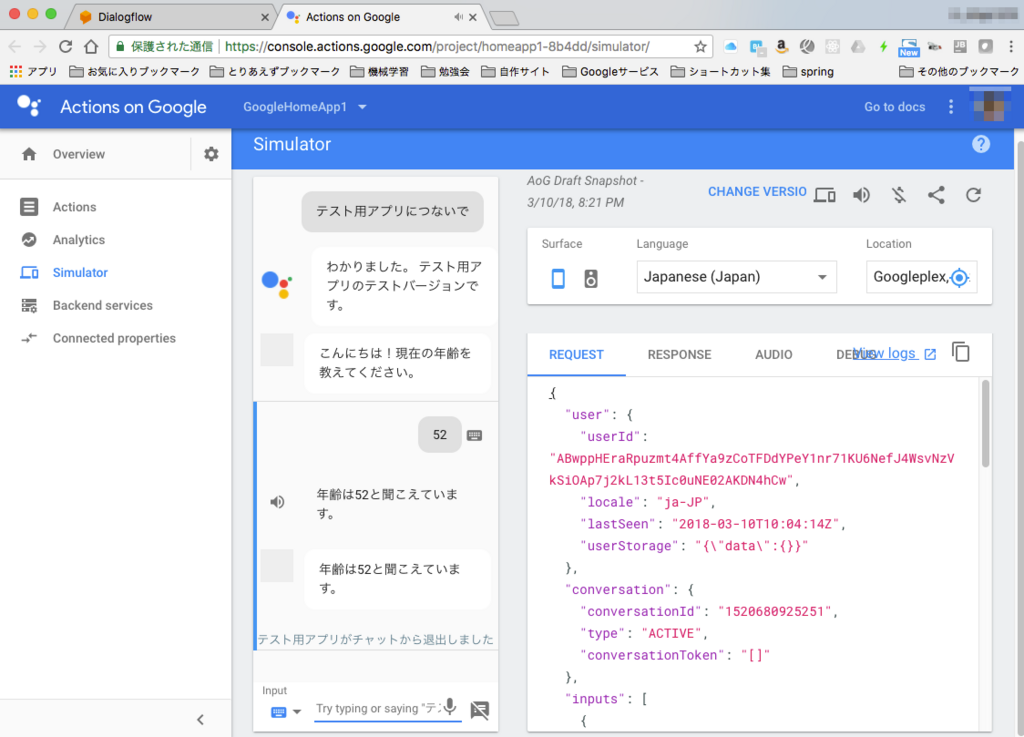Click the Amazon extension icon

(781, 46)
